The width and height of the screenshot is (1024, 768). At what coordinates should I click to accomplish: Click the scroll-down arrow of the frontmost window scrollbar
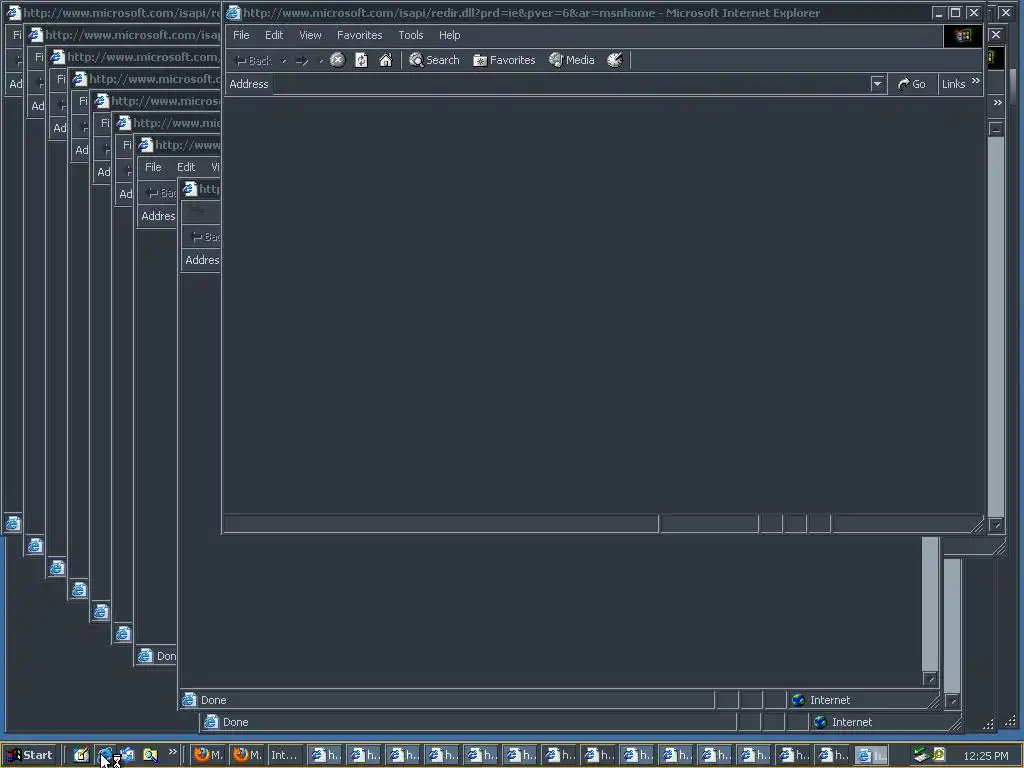click(996, 524)
